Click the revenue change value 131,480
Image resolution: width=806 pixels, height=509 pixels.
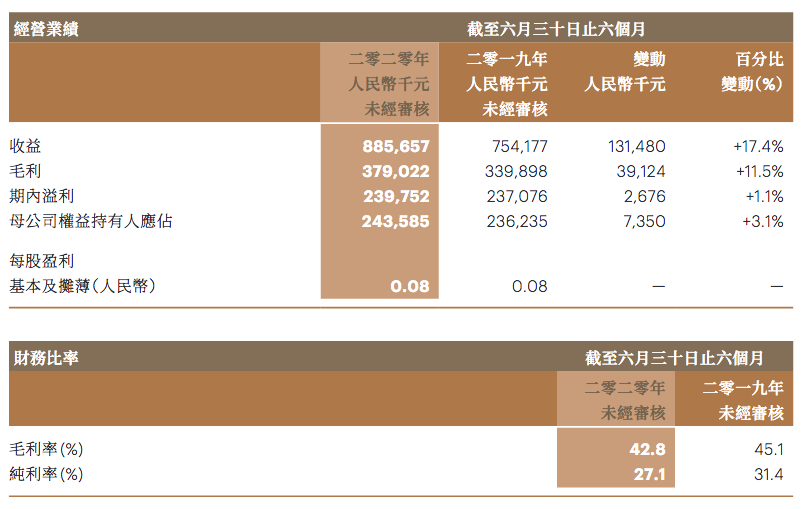click(x=636, y=146)
